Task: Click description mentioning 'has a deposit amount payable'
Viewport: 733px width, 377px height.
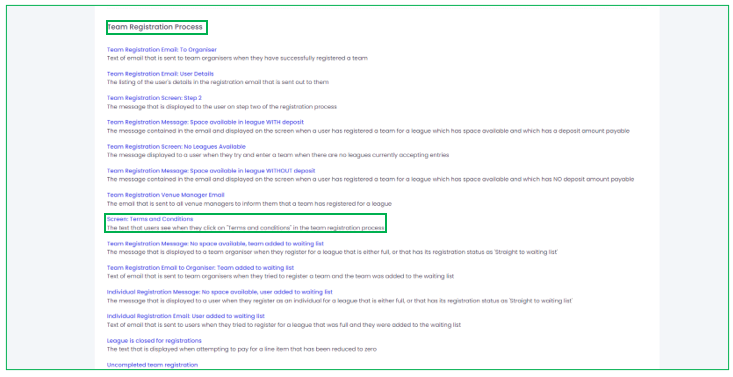Action: [368, 131]
